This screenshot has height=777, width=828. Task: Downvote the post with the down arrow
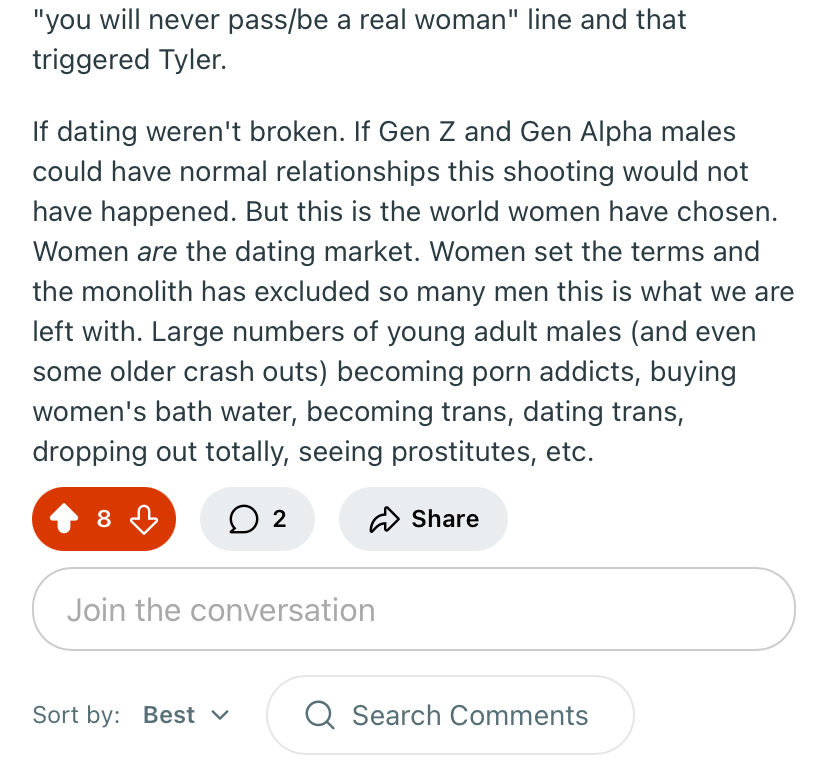pos(144,519)
